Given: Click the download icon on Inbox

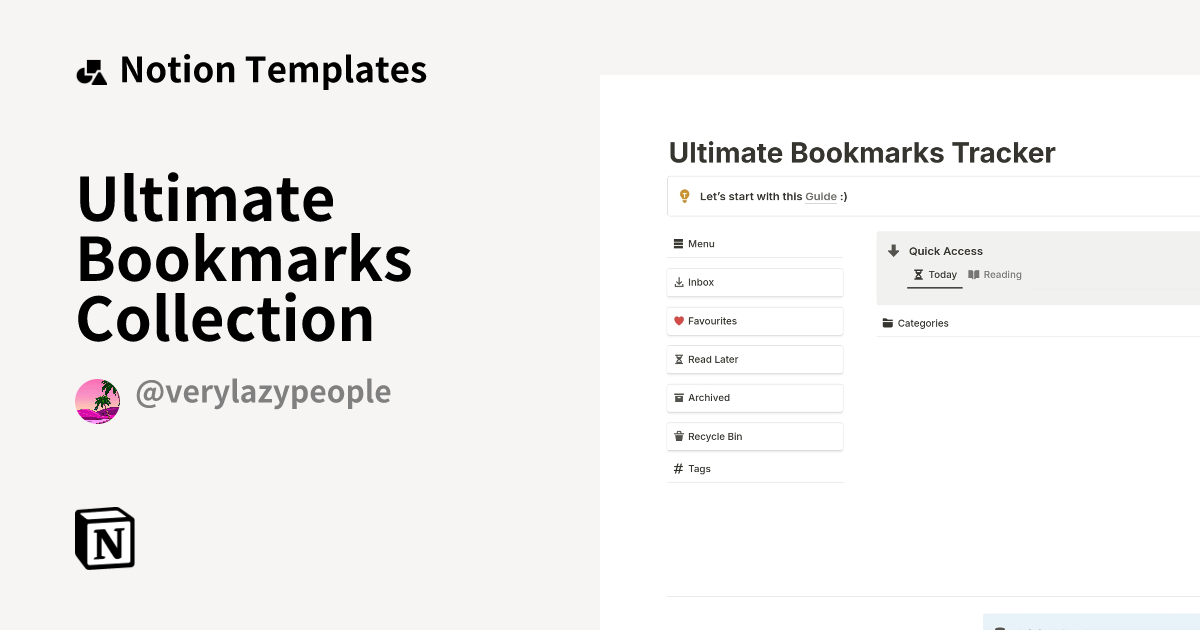Looking at the screenshot, I should tap(678, 282).
